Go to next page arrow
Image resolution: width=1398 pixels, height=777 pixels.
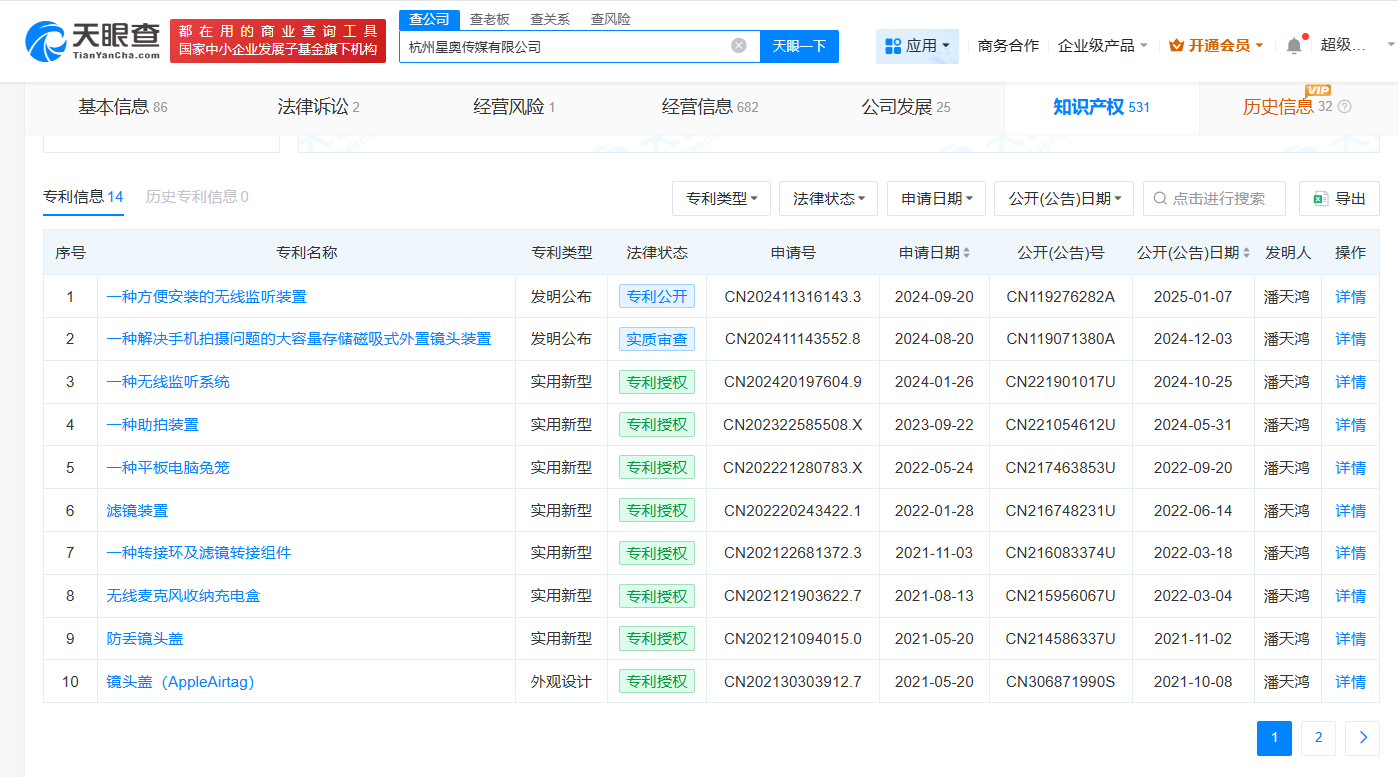coord(1362,738)
